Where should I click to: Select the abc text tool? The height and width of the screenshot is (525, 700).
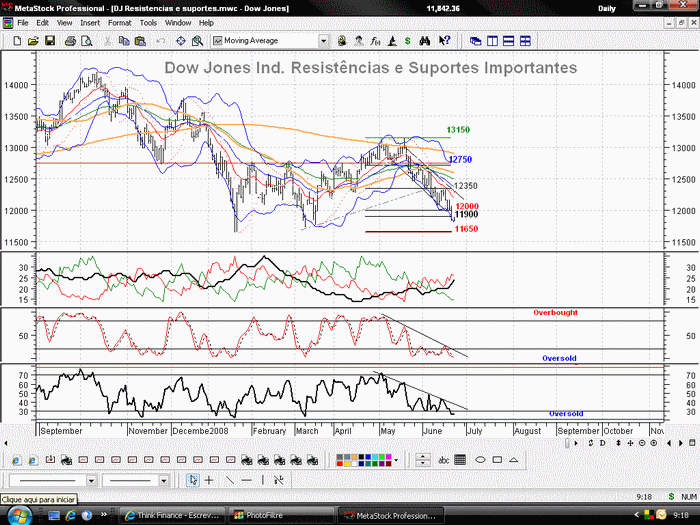(443, 460)
